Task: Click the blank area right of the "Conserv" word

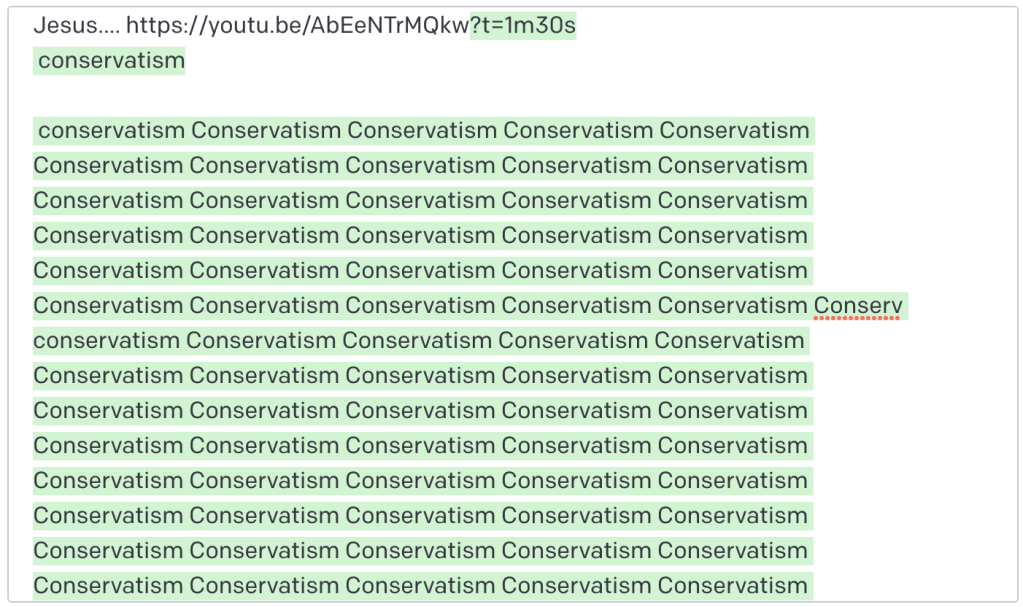Action: (x=960, y=305)
